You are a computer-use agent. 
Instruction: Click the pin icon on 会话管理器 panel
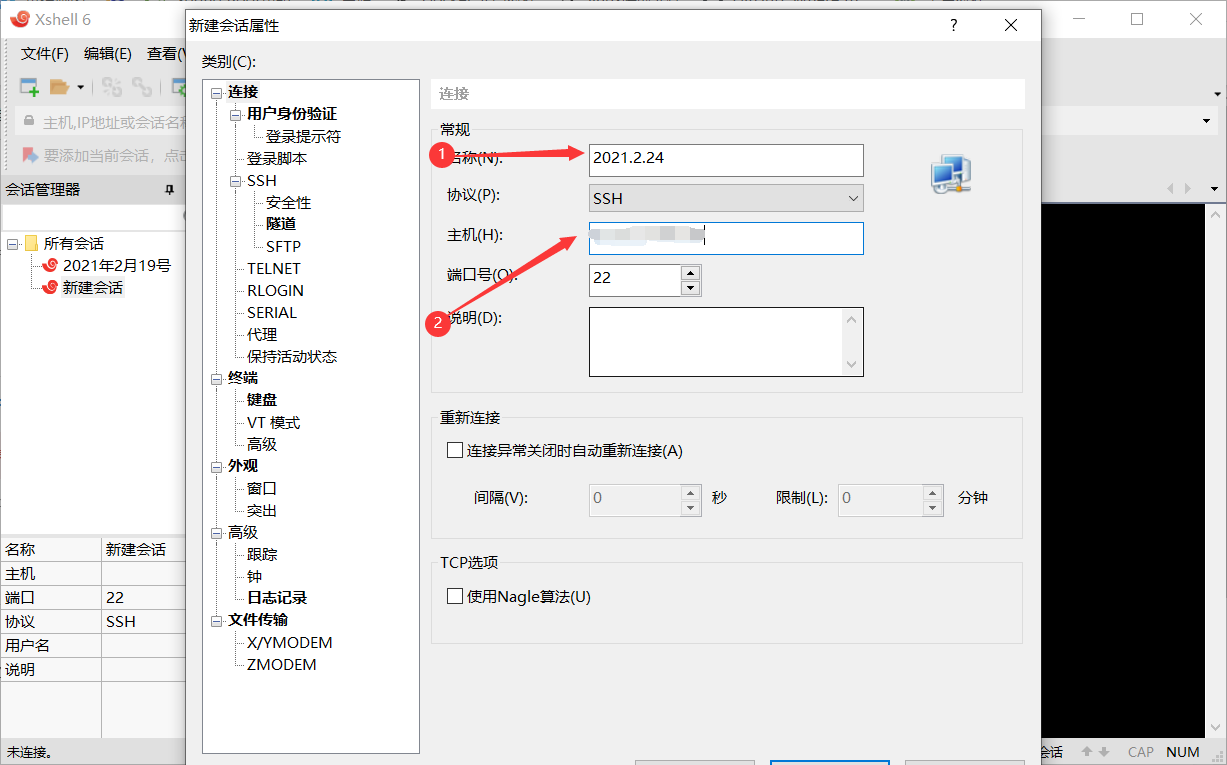click(x=170, y=189)
